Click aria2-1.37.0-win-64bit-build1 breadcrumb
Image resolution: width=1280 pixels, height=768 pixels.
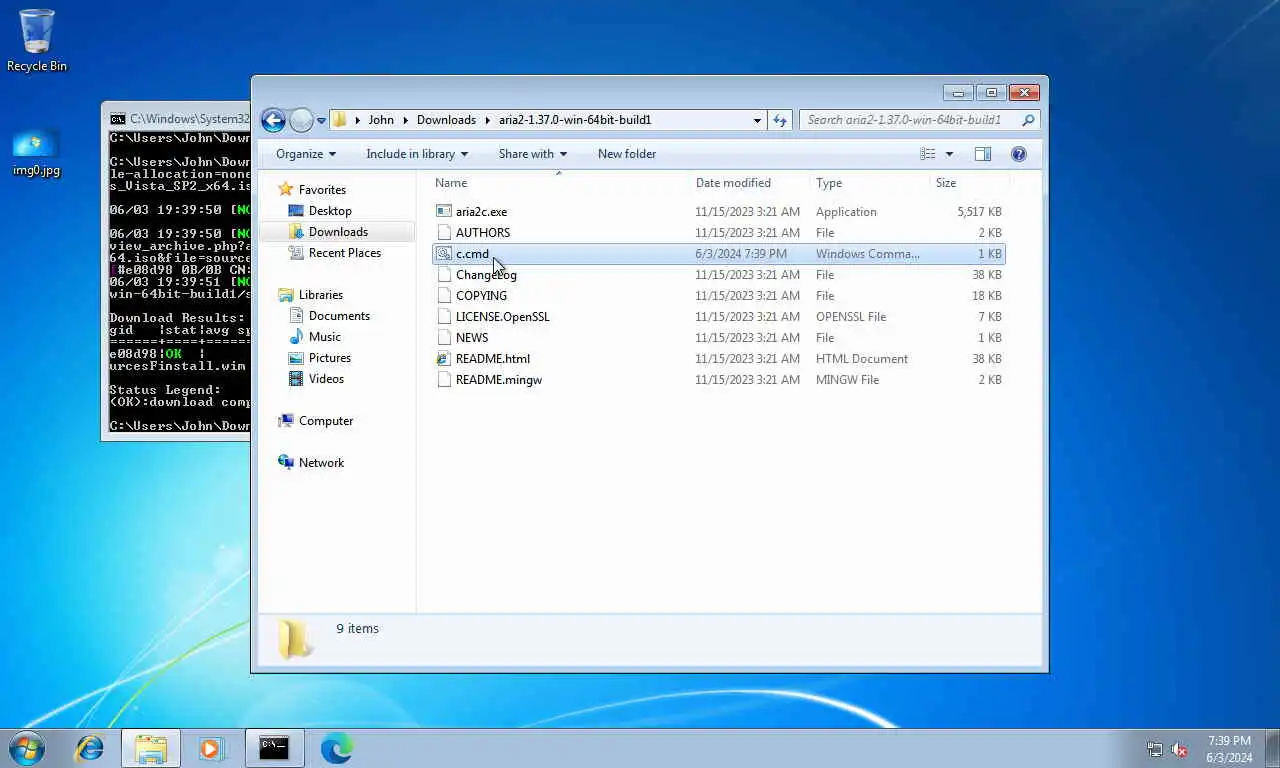[575, 120]
